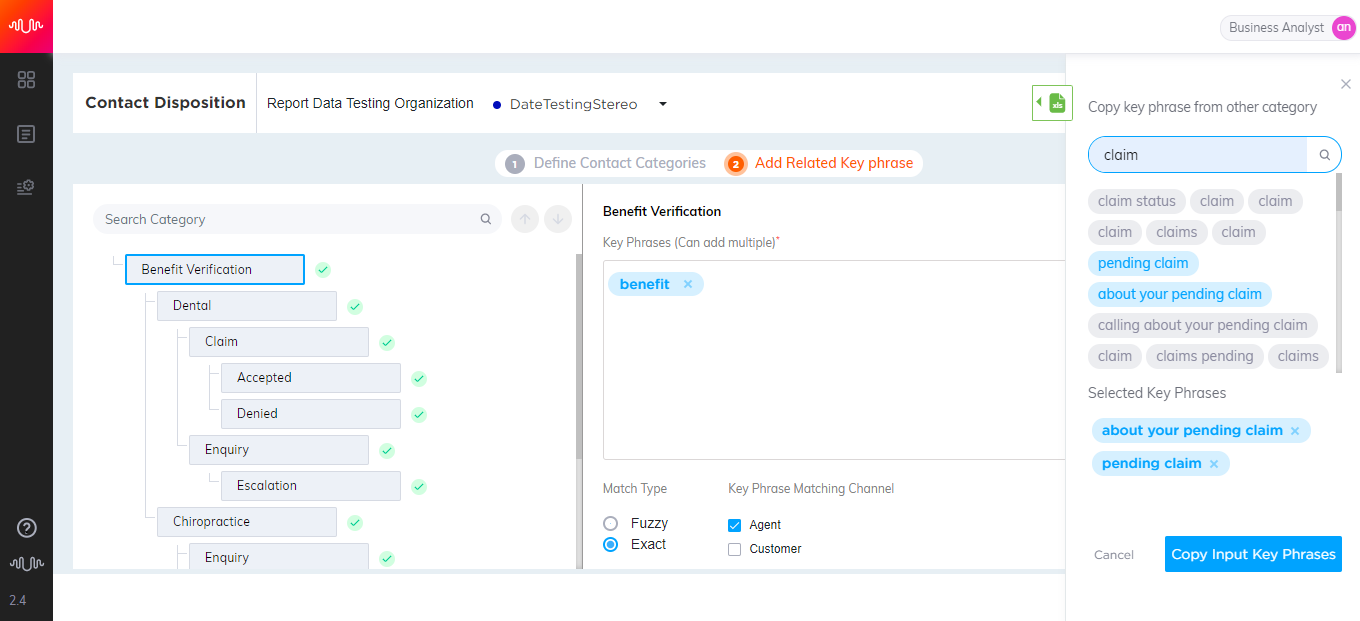1360x621 pixels.
Task: Click key phrase results scrollbar
Action: point(1339,190)
